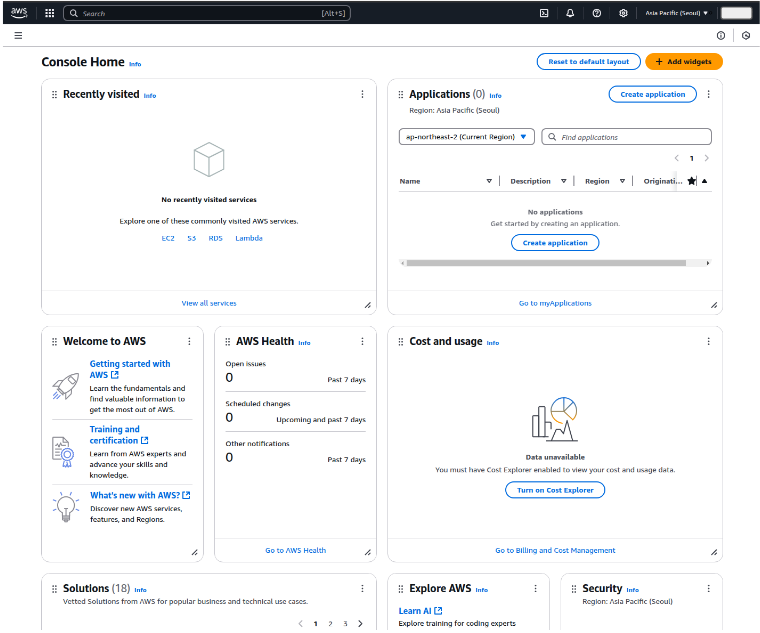Viewport: 760px width, 633px height.
Task: Click the Applications scrollbar right arrow
Action: (708, 263)
